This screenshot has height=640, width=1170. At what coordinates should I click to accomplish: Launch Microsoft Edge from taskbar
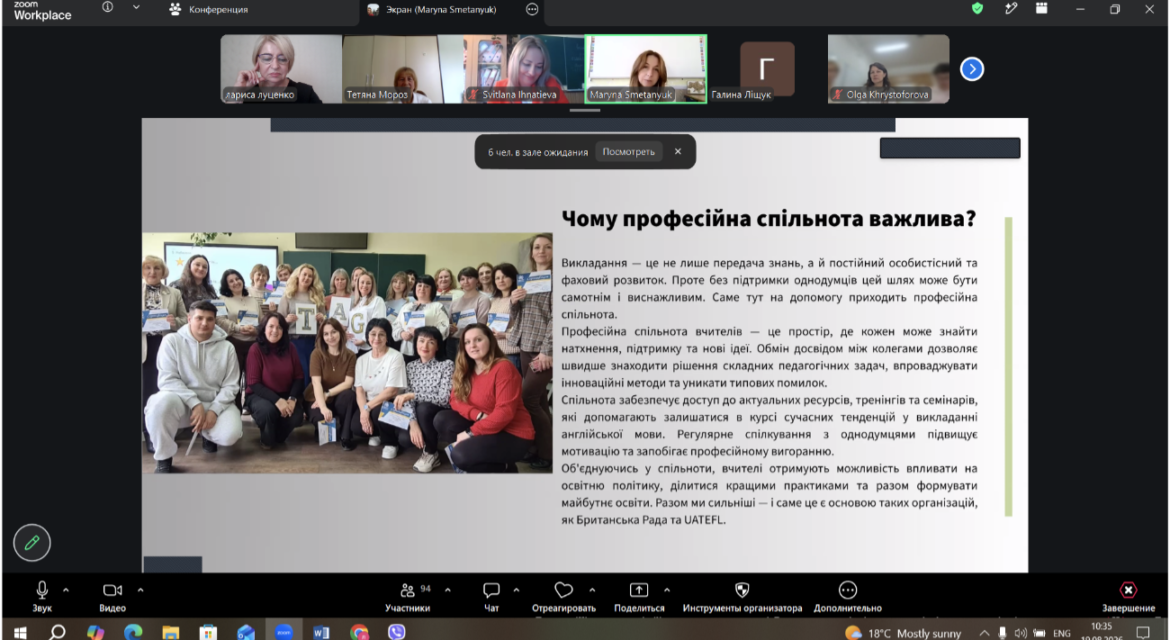(x=133, y=633)
